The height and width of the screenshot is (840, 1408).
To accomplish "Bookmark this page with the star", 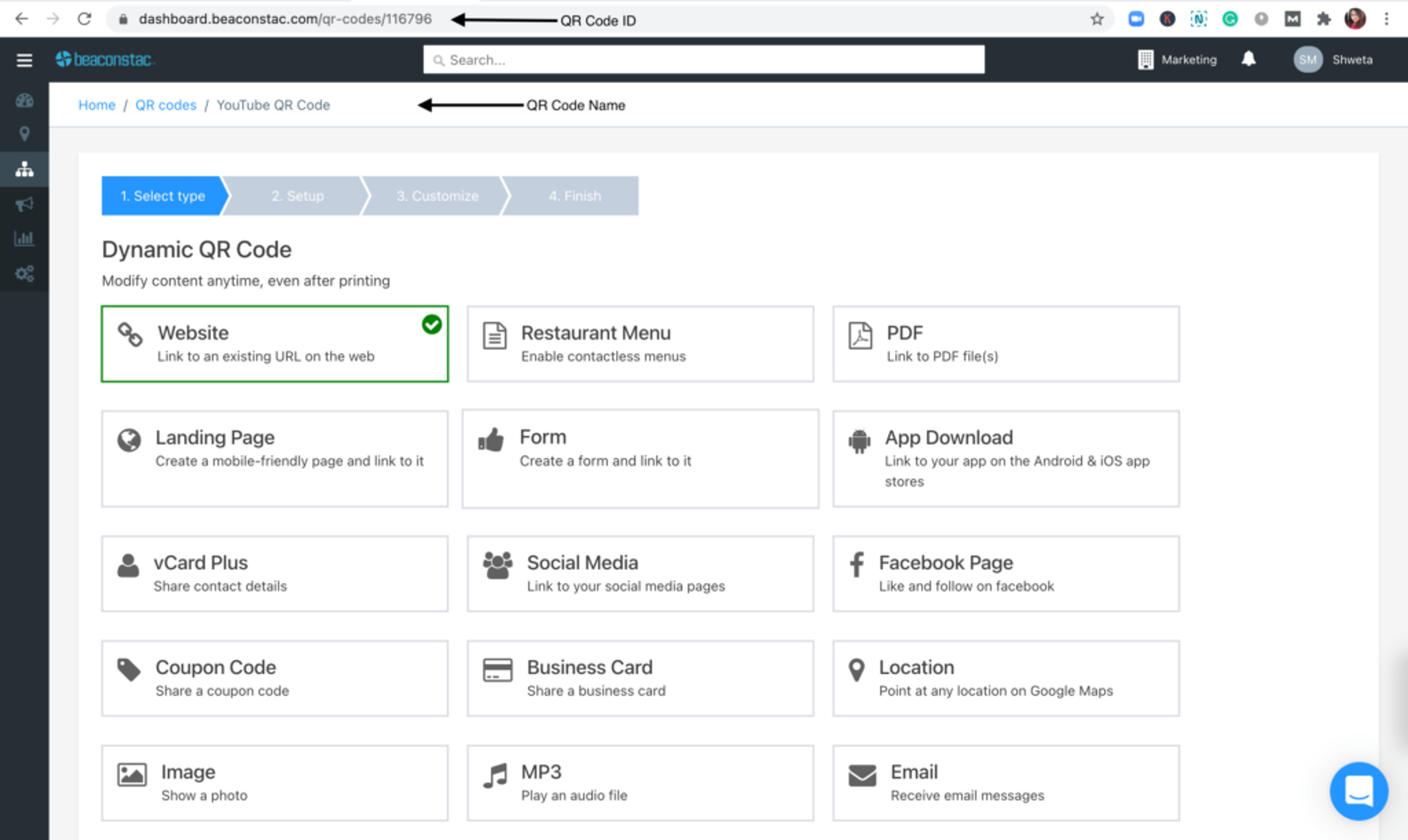I will (1097, 19).
